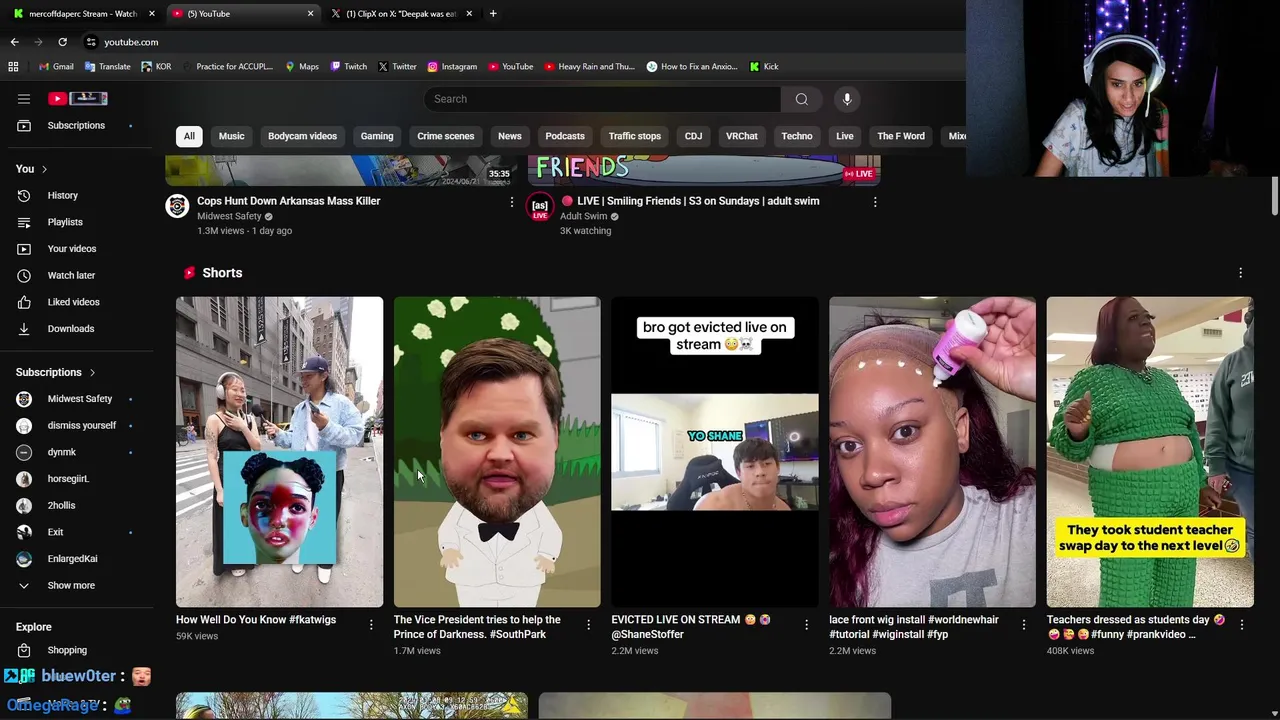Select the Music filter chip
Viewport: 1280px width, 720px height.
coord(231,136)
